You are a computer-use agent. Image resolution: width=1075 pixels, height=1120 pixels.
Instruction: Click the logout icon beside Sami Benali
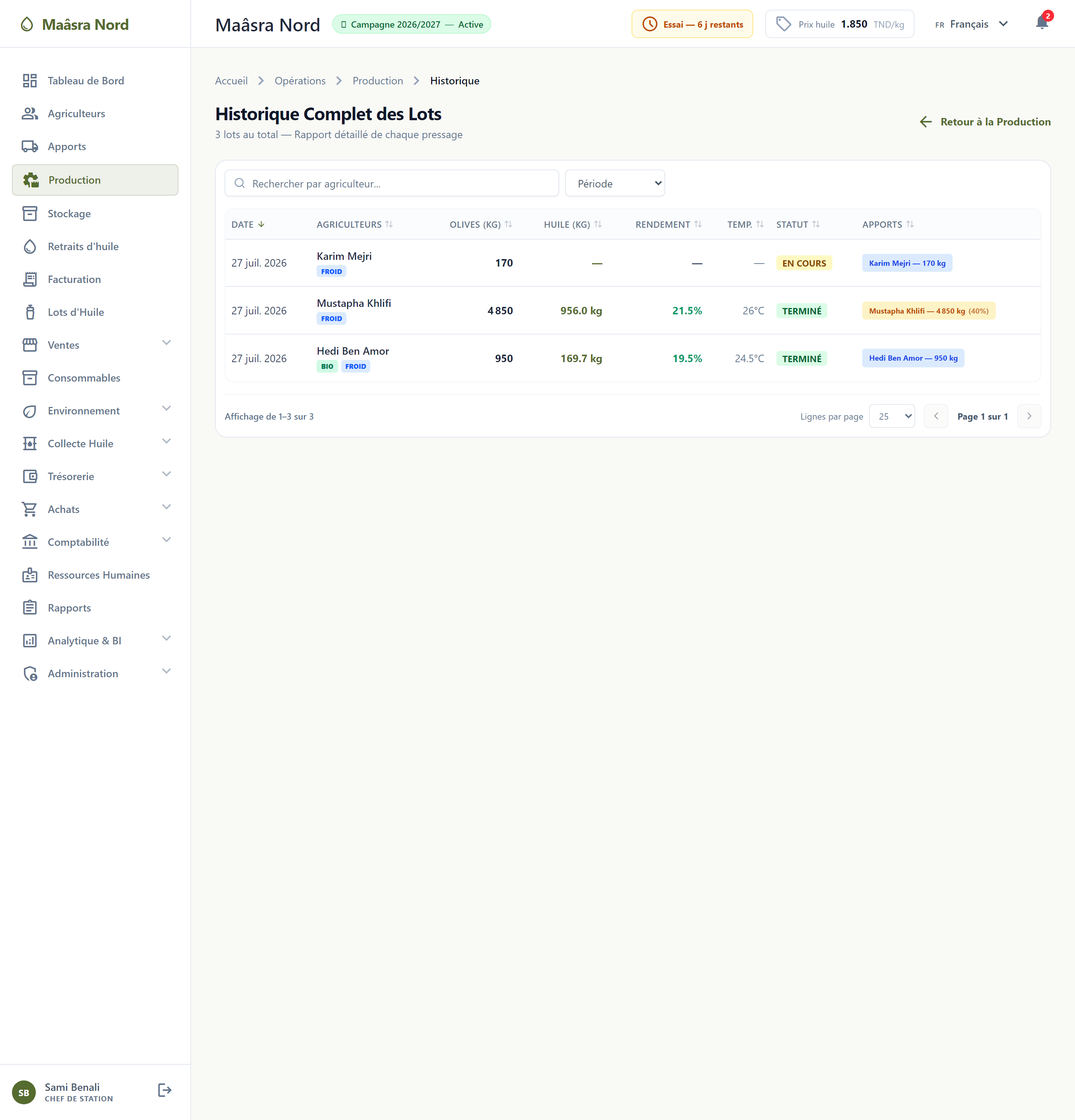(165, 1090)
